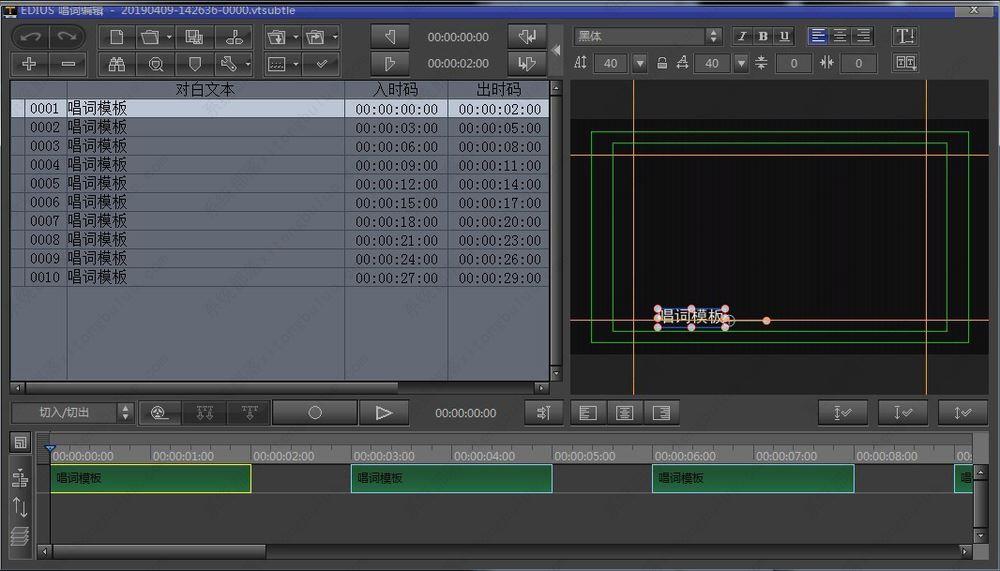Viewport: 1000px width, 571px height.
Task: Click align-right position button below preview
Action: [x=661, y=413]
